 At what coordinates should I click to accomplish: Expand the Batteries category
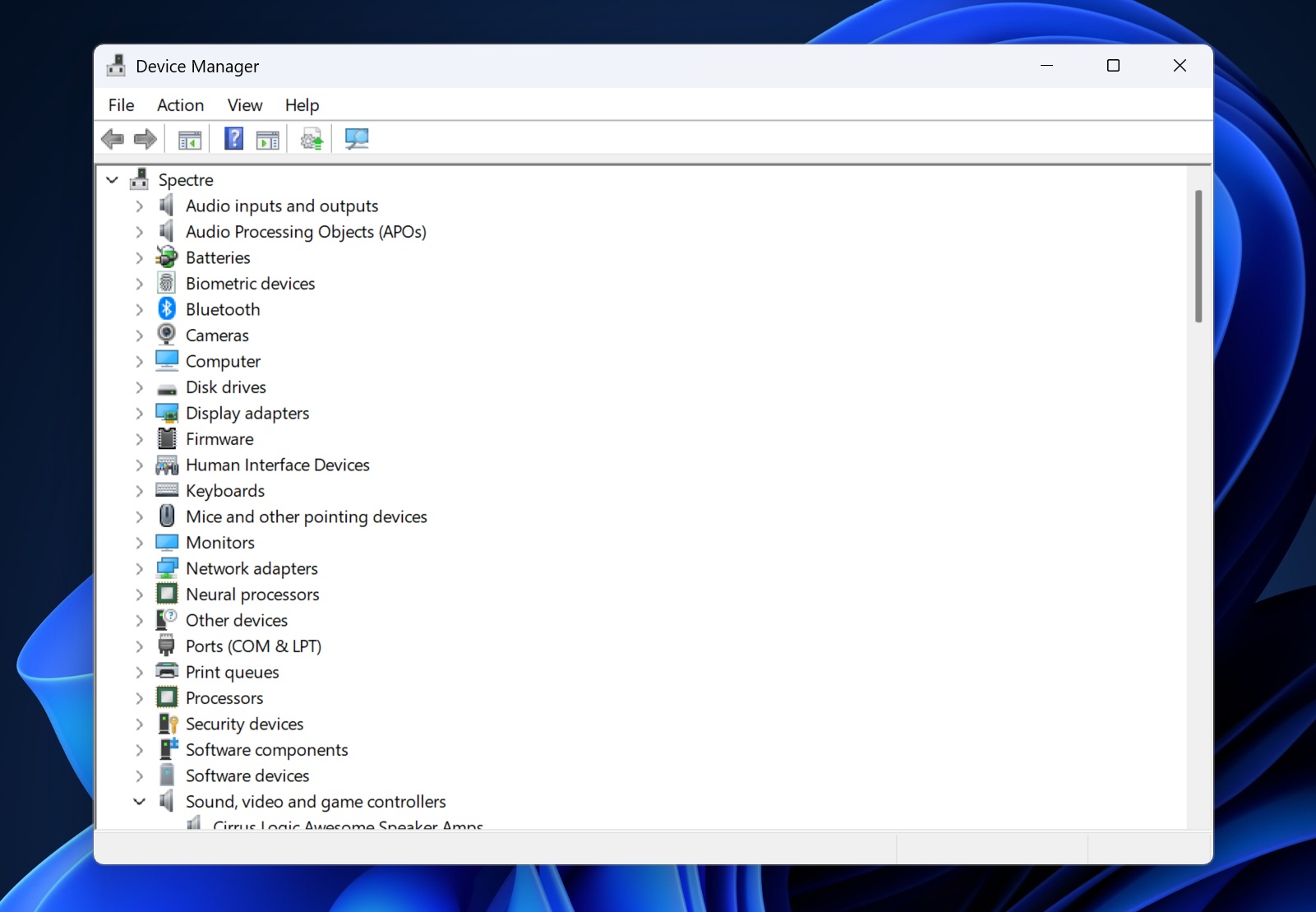(x=139, y=258)
